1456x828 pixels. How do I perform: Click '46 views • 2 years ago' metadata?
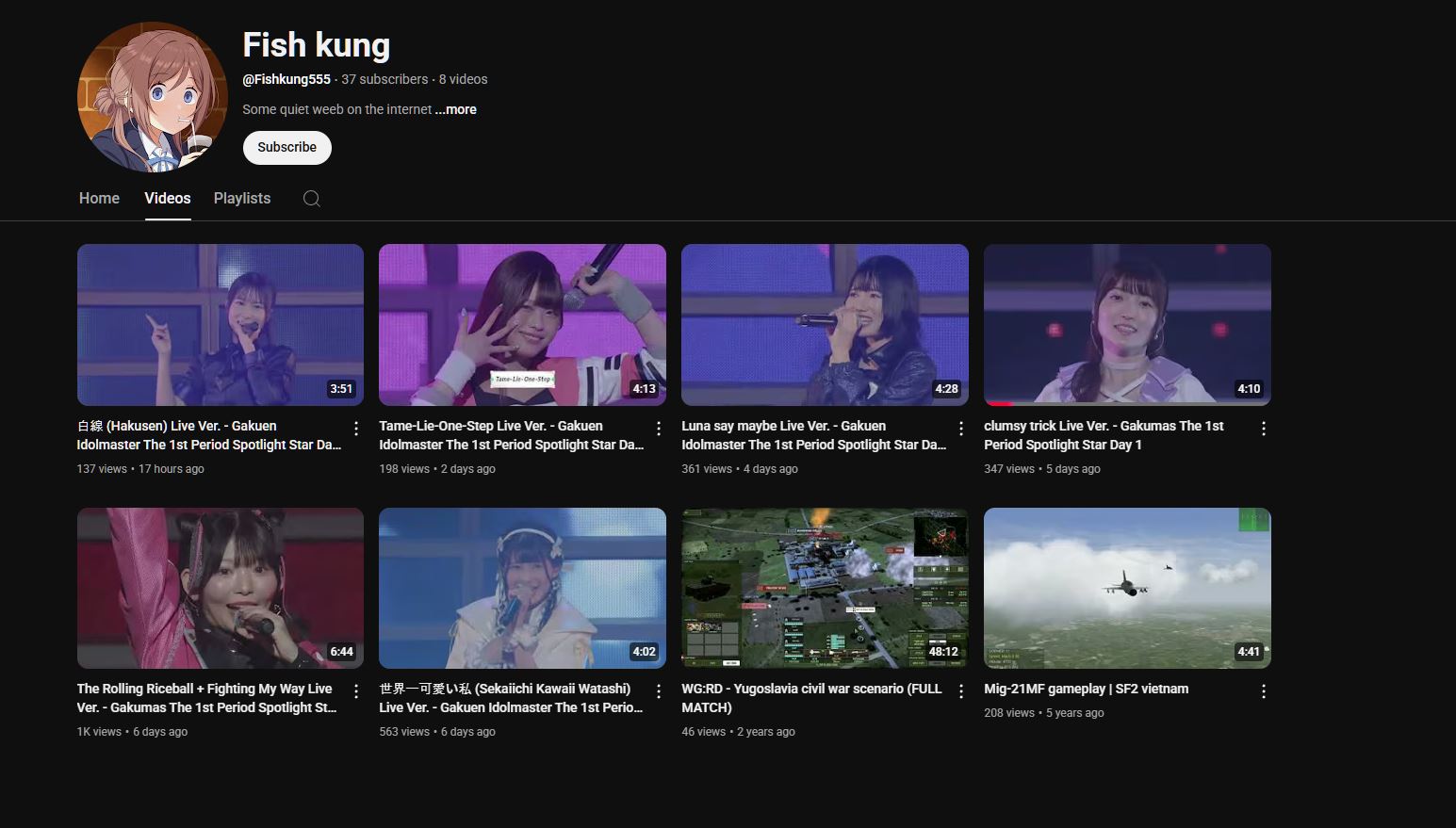tap(738, 731)
